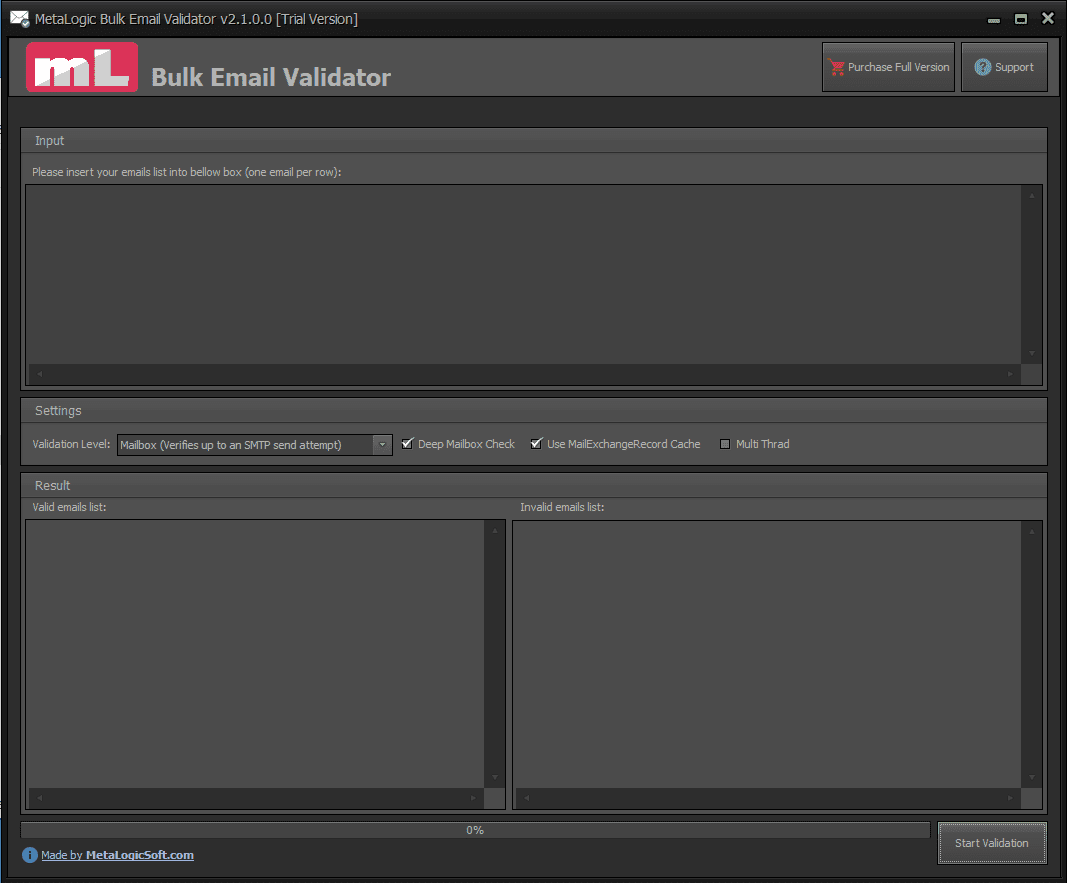Open Purchase Full Version
Viewport: 1067px width, 883px height.
(x=888, y=67)
